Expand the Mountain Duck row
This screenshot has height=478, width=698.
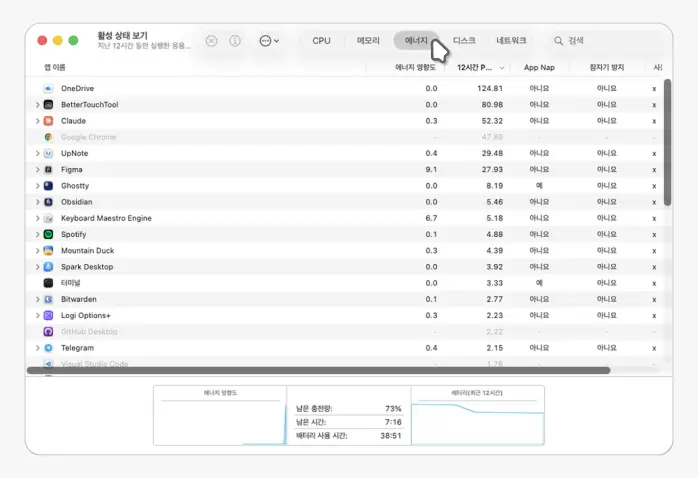click(37, 251)
